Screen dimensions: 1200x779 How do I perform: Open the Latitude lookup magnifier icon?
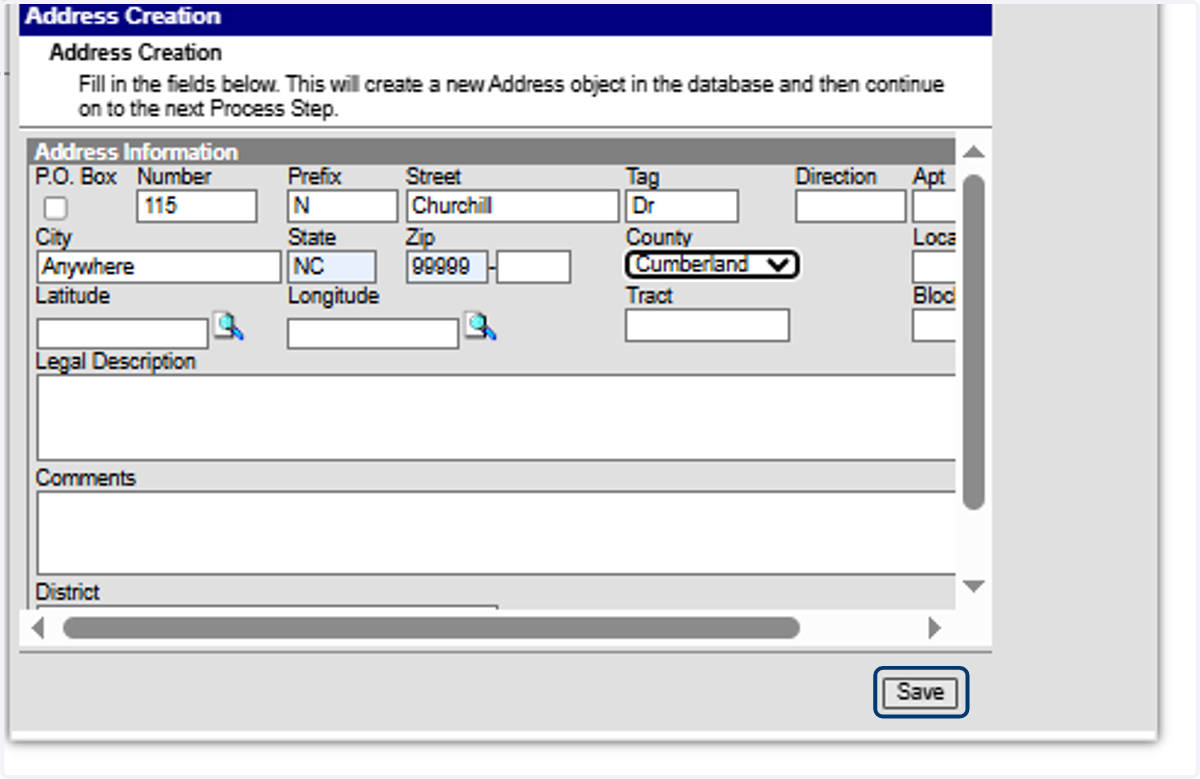[229, 326]
